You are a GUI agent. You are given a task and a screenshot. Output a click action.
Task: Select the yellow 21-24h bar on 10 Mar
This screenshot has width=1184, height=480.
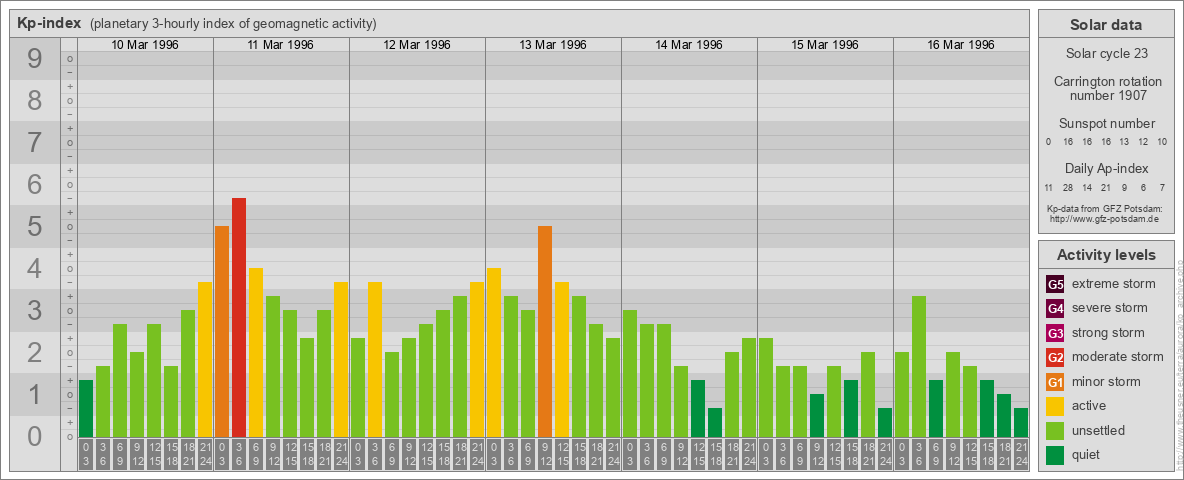point(205,359)
